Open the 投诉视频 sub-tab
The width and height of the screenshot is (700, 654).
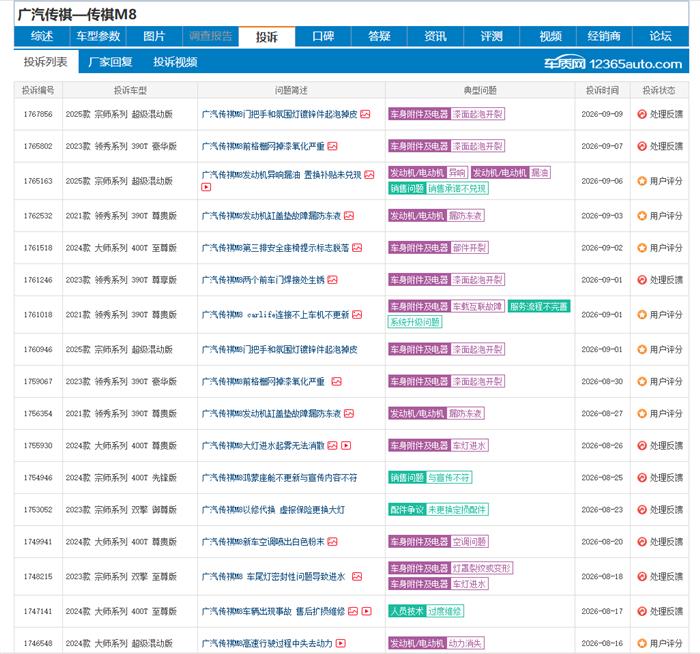pos(175,62)
